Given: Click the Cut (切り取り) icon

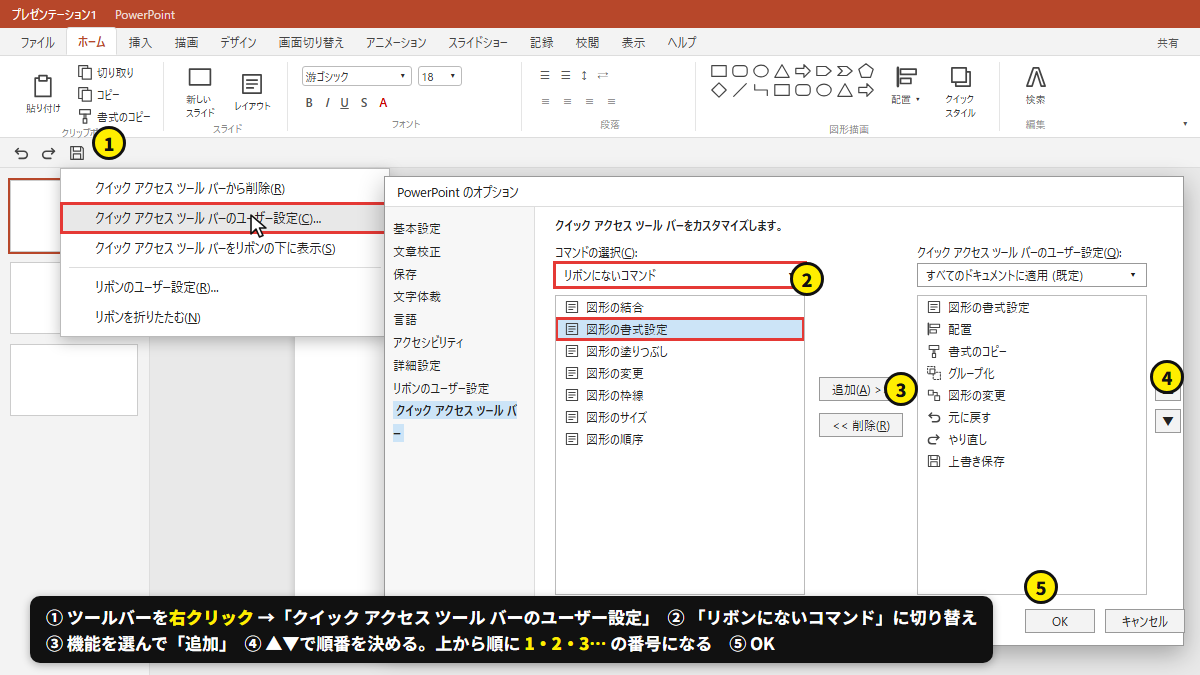Looking at the screenshot, I should pyautogui.click(x=85, y=72).
